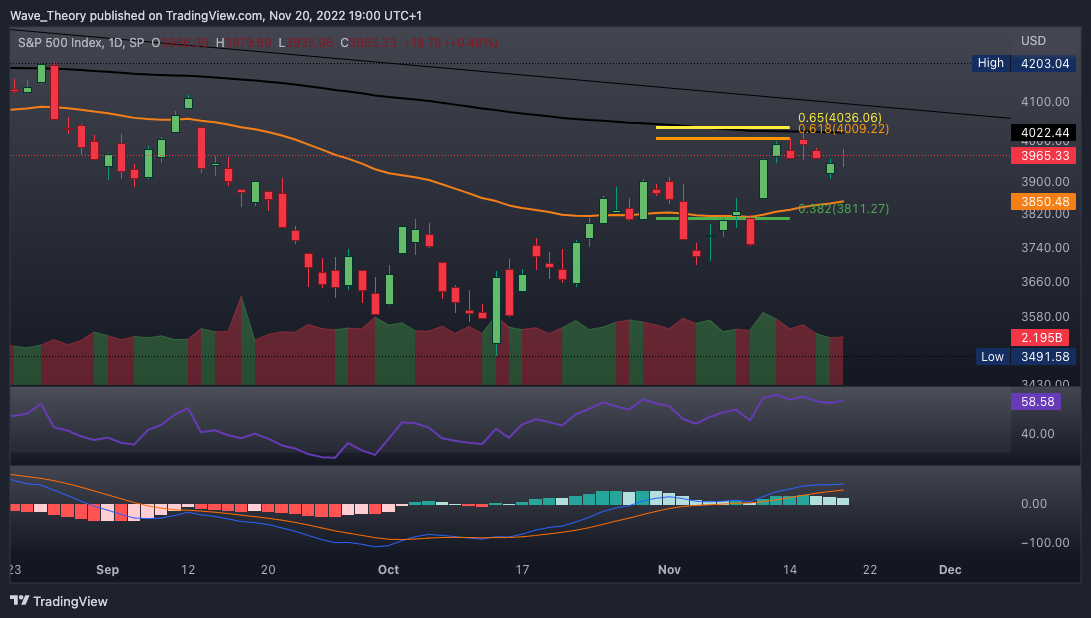Click the orange 3850.48 moving average label
The width and height of the screenshot is (1091, 618).
1044,202
